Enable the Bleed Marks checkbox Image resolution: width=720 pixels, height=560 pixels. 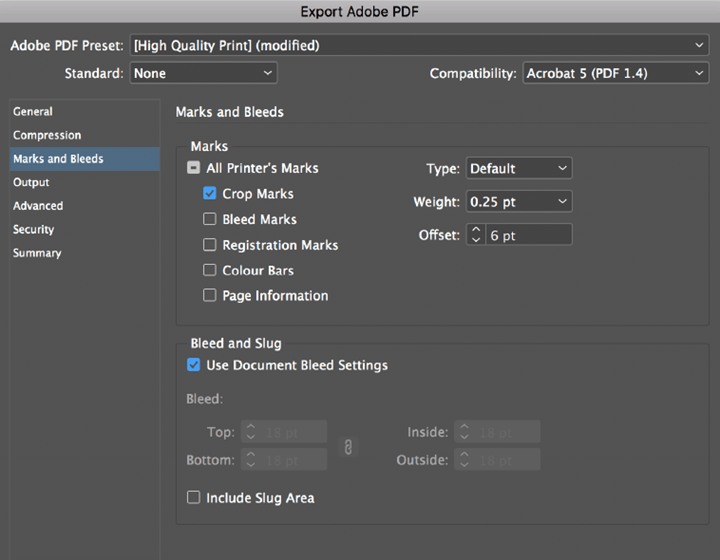point(210,220)
